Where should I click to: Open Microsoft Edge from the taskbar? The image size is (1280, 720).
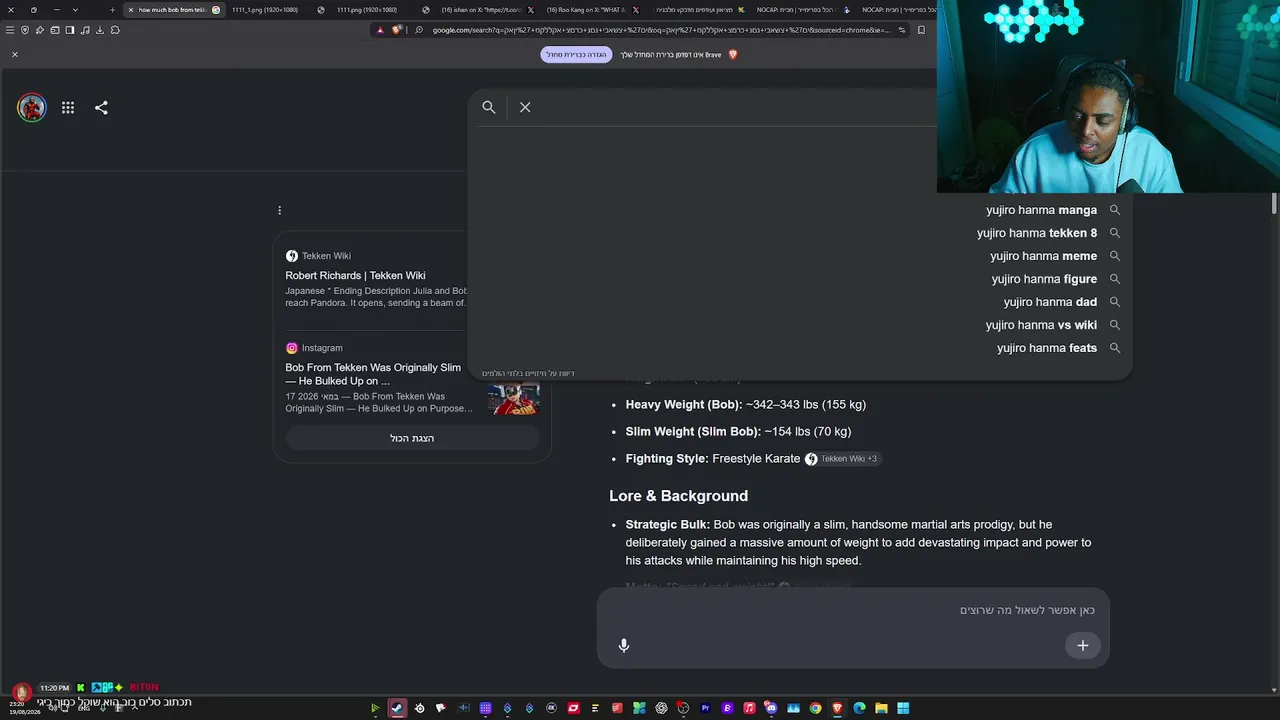coord(859,708)
